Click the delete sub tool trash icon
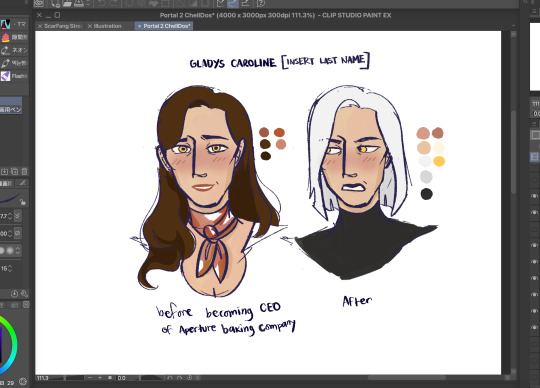The height and width of the screenshot is (388, 540). 24,171
